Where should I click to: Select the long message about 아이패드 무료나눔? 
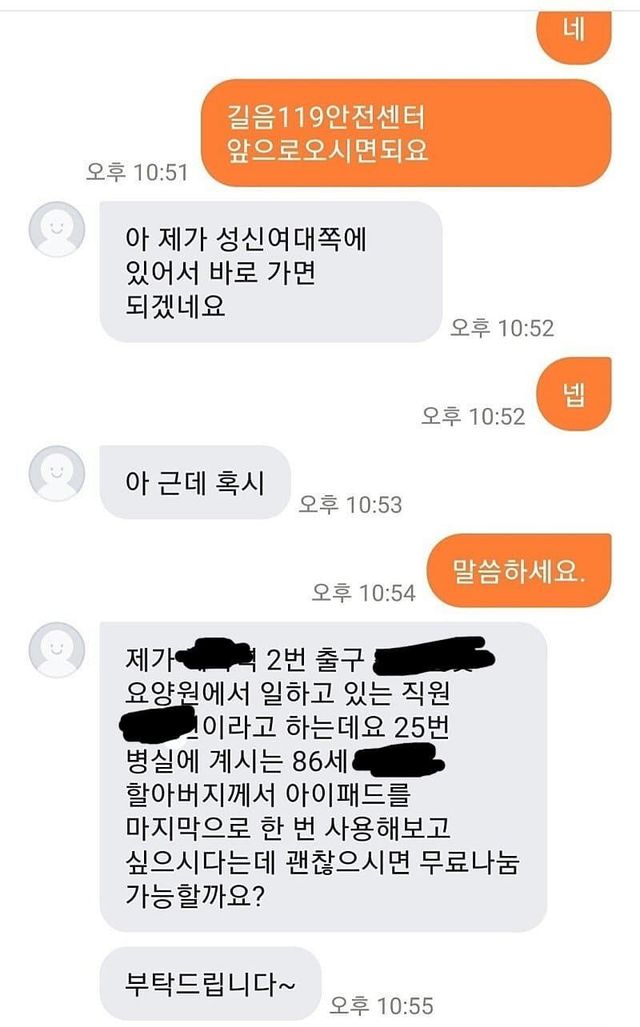[x=323, y=777]
